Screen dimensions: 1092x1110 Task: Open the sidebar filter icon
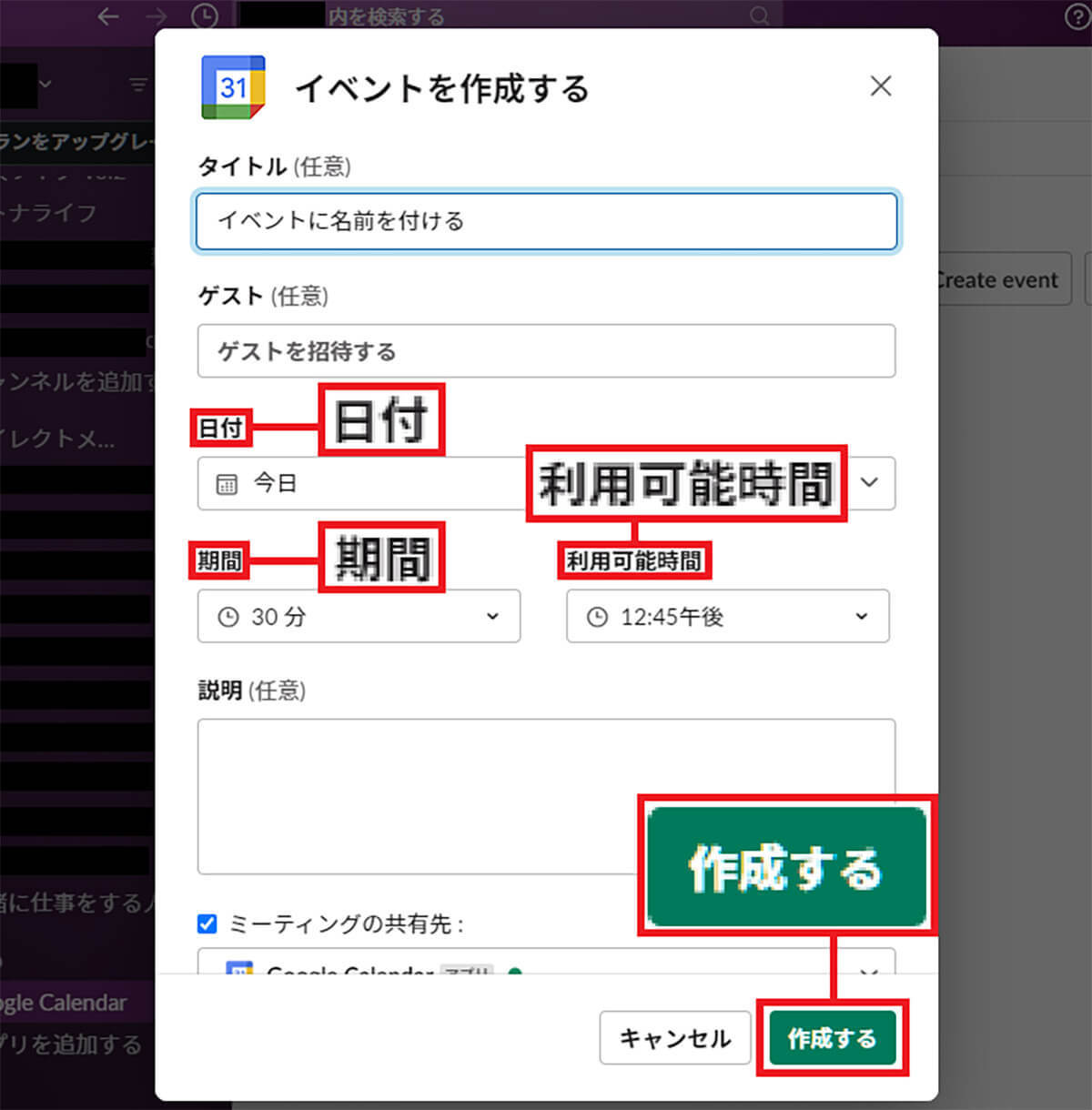tap(138, 85)
